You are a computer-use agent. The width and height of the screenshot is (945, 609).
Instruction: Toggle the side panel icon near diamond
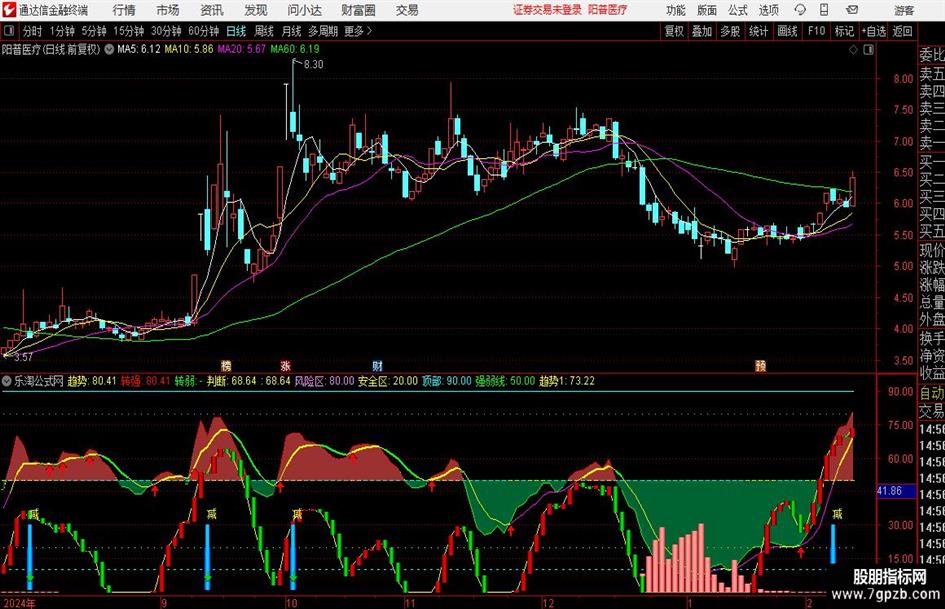(868, 50)
